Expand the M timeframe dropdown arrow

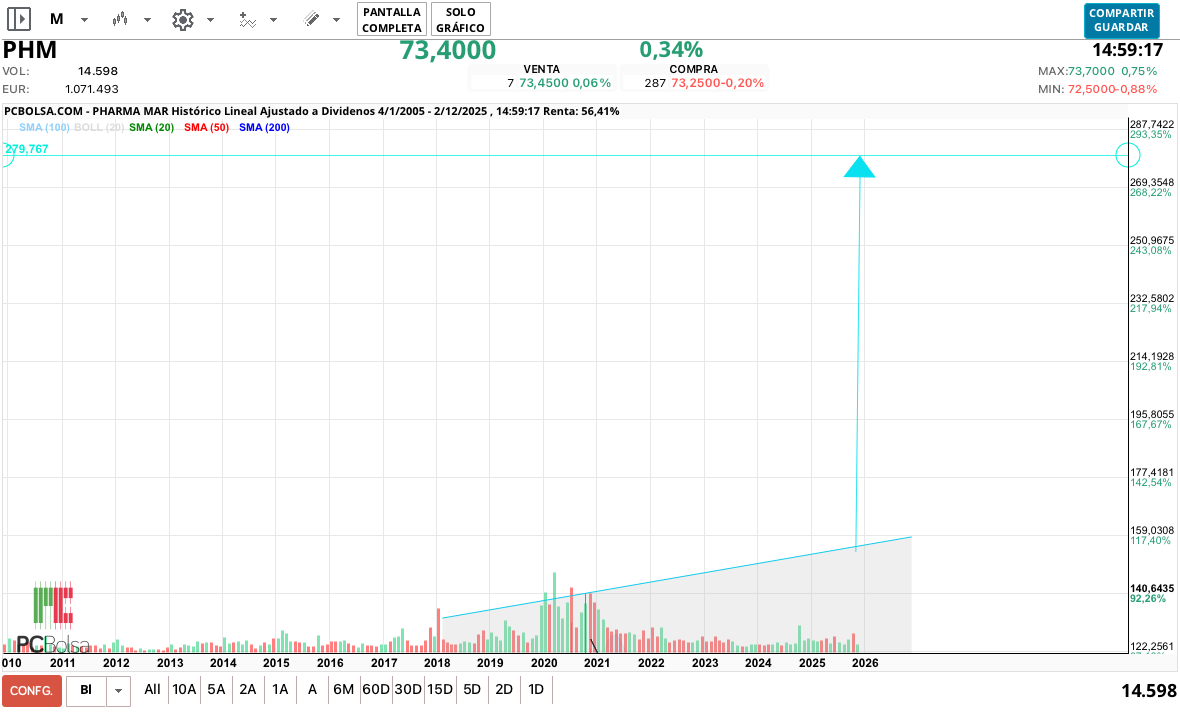point(84,20)
